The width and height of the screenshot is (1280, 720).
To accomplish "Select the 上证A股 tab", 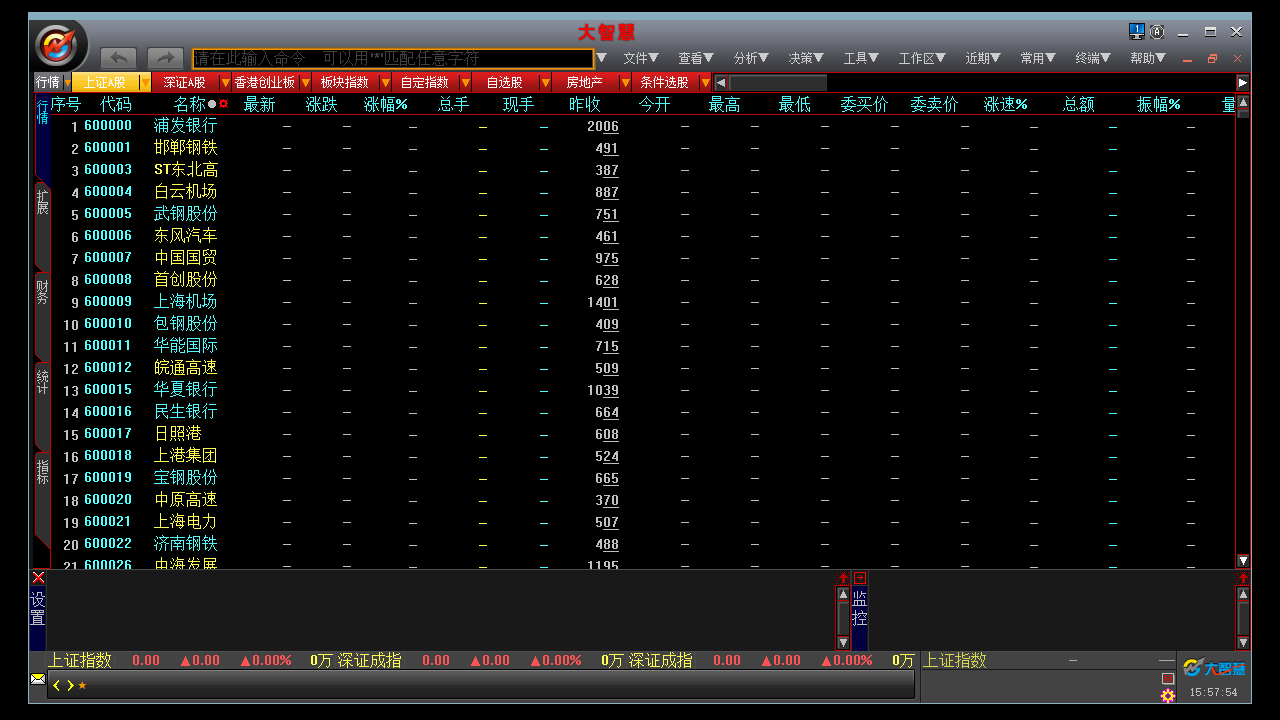I will 105,82.
